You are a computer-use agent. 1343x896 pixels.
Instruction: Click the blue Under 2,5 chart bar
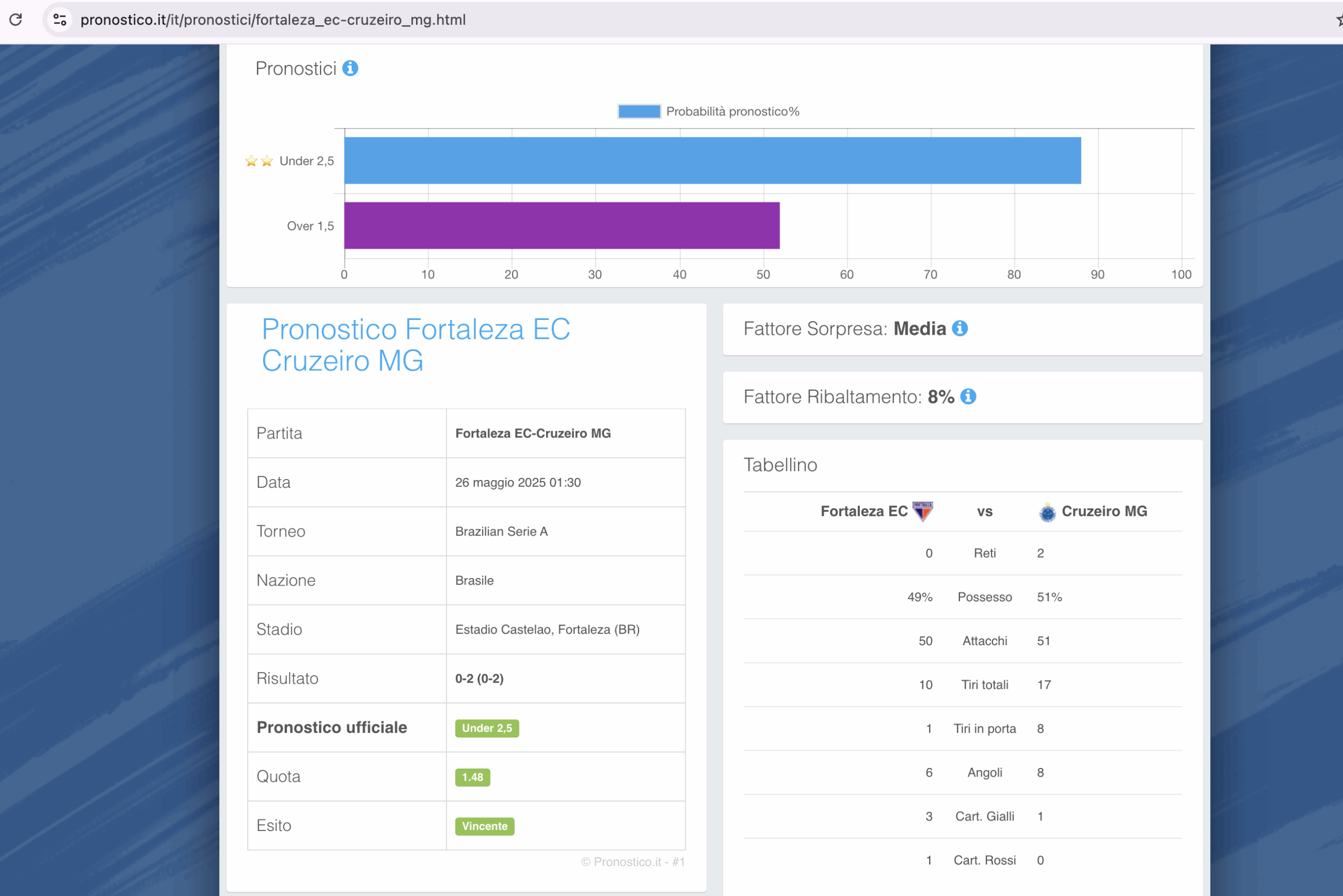pyautogui.click(x=712, y=160)
